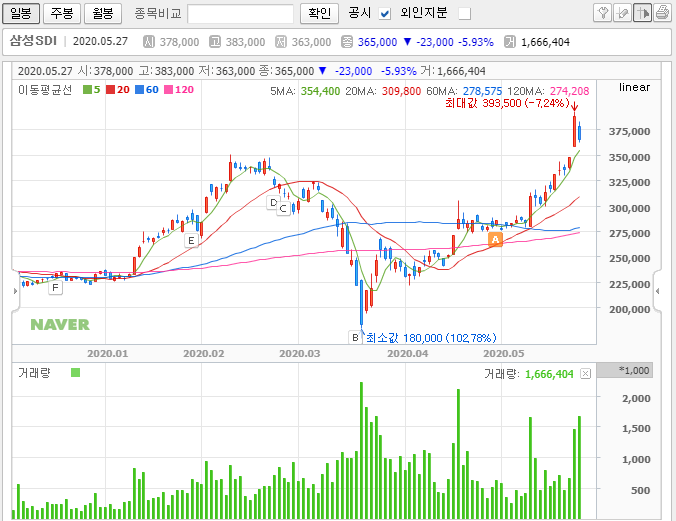This screenshot has width=676, height=521.
Task: Click the 2020.01 date axis label
Action: point(108,354)
